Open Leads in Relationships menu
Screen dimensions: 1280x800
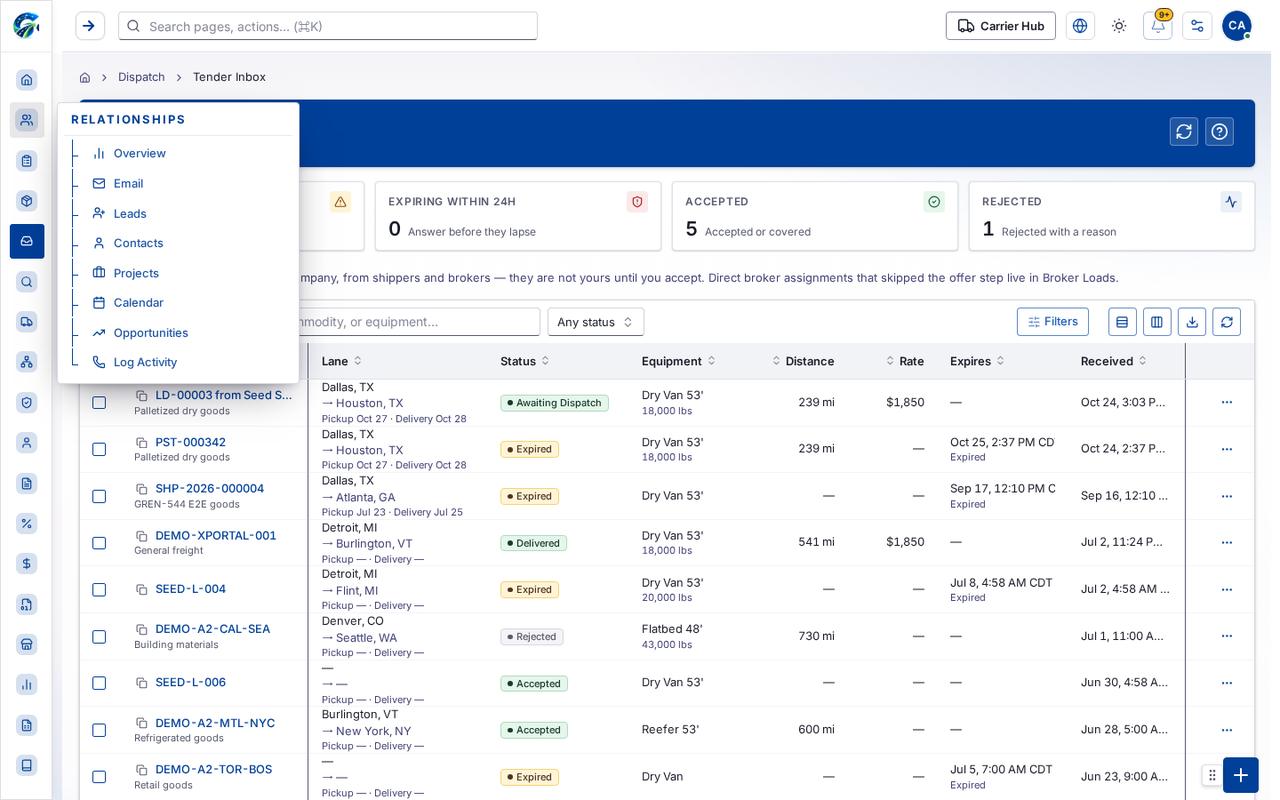(130, 214)
